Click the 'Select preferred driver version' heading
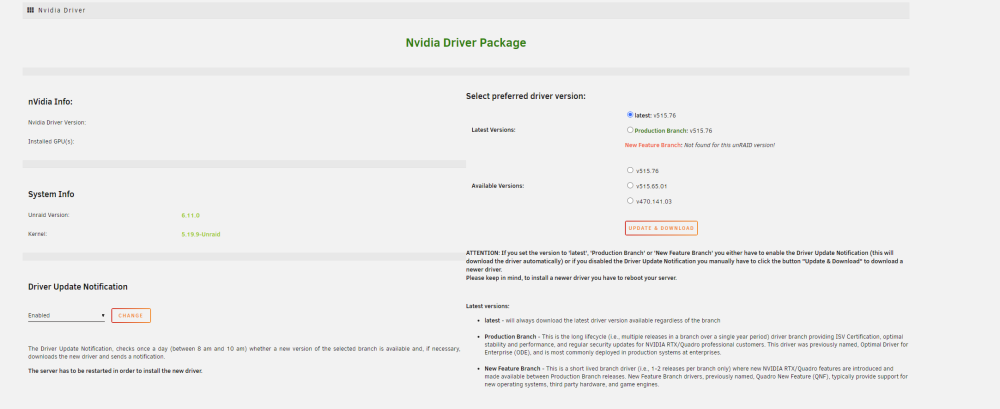The height and width of the screenshot is (409, 1000). 526,96
